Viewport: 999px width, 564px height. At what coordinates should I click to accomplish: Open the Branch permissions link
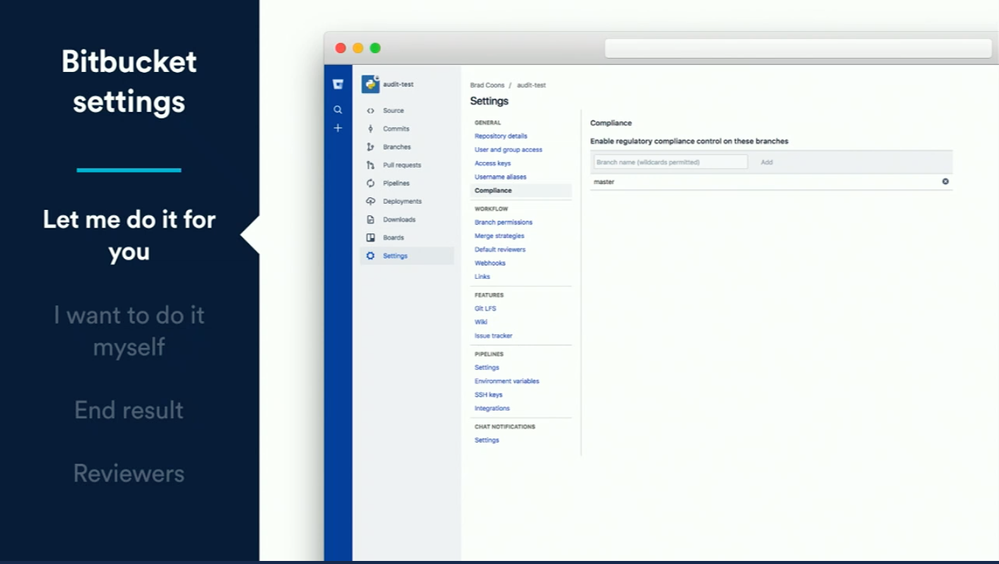tap(503, 222)
